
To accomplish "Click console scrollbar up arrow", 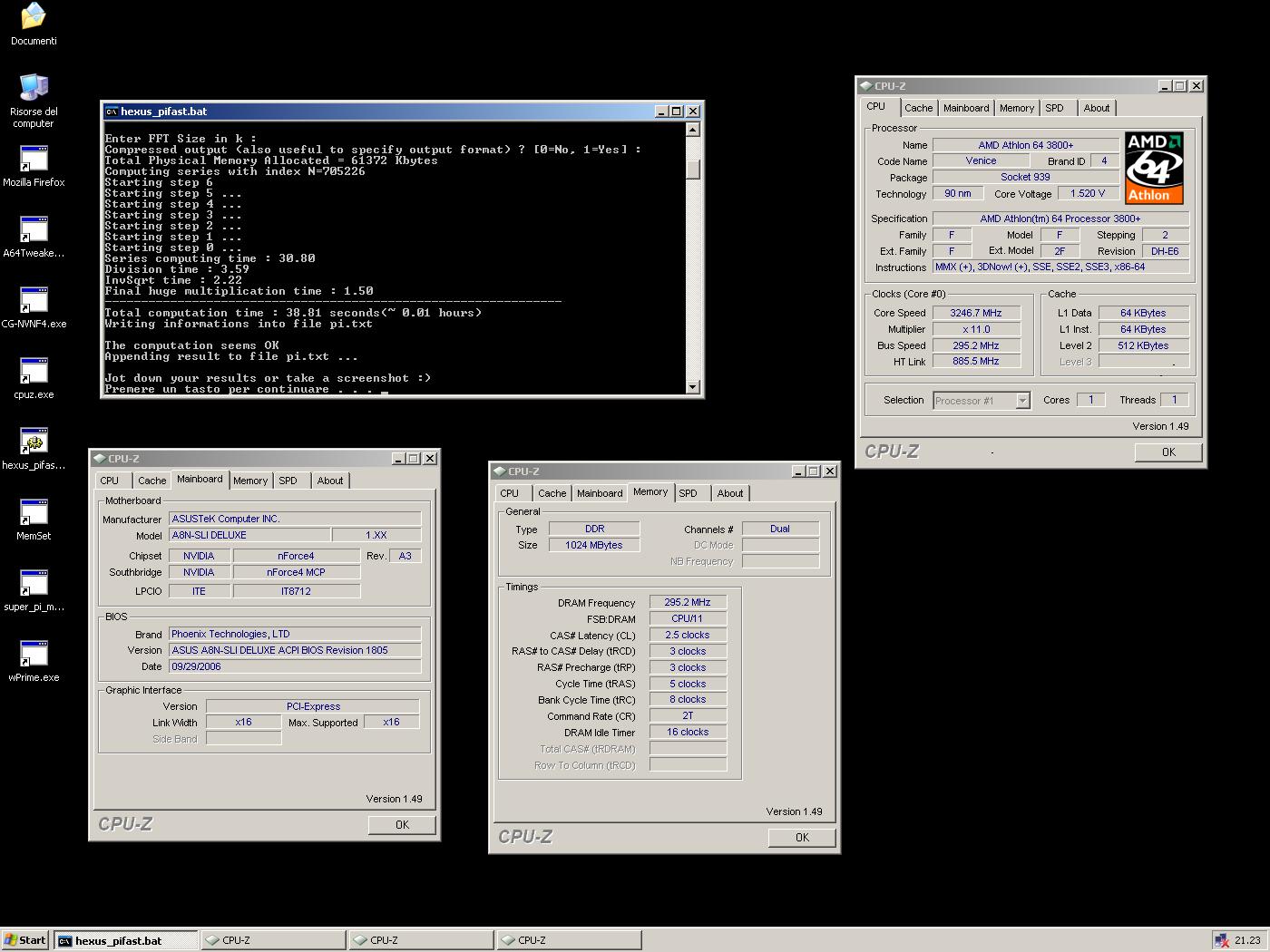I will tap(693, 130).
